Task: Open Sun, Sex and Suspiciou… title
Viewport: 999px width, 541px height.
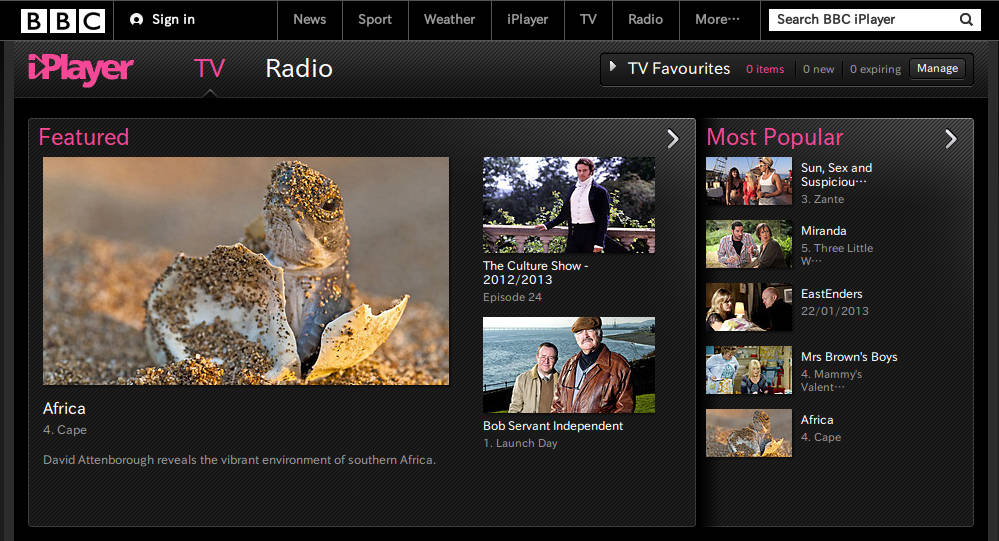Action: point(837,175)
